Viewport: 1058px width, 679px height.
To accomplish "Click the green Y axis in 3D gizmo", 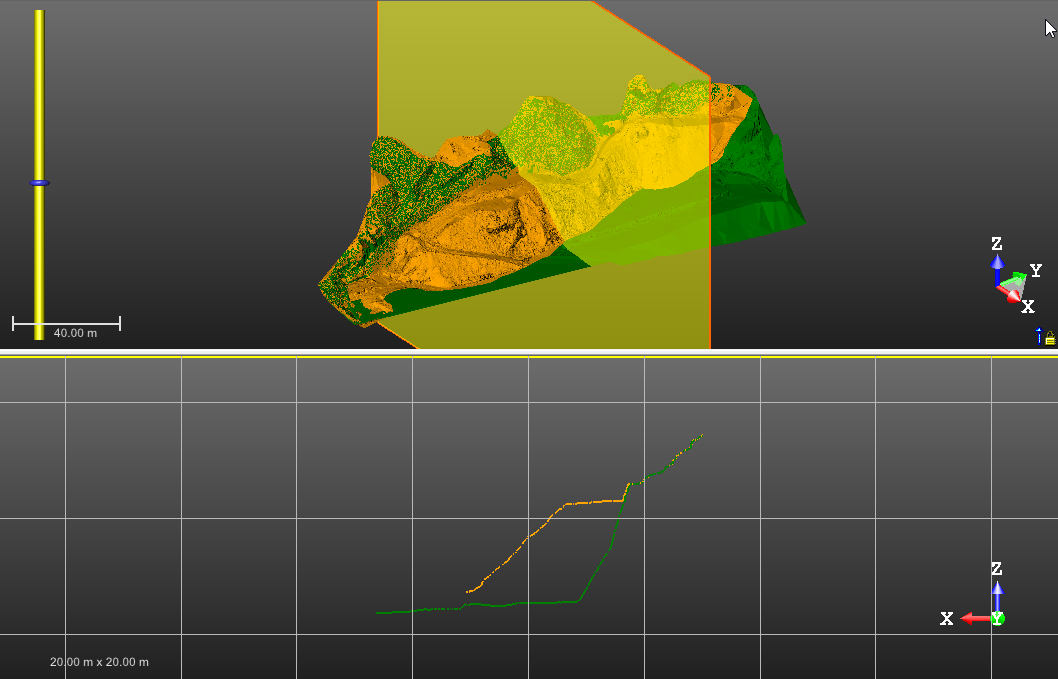I will [x=1017, y=276].
